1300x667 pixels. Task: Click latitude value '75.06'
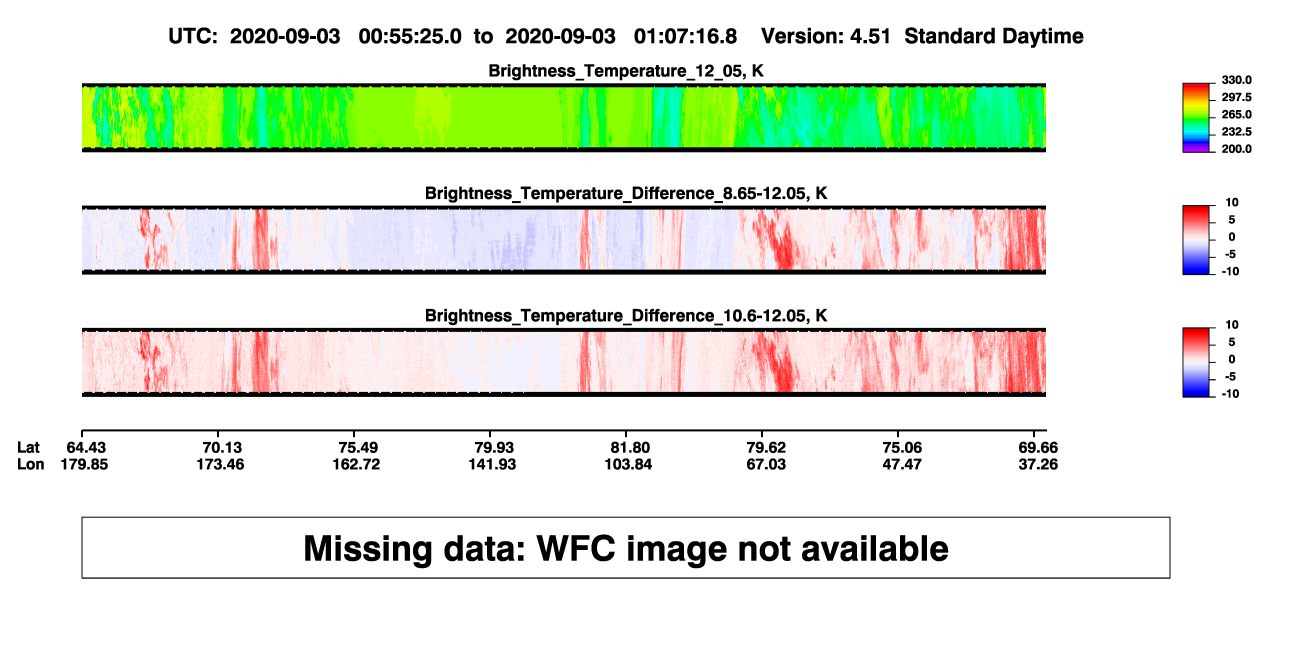tap(902, 447)
